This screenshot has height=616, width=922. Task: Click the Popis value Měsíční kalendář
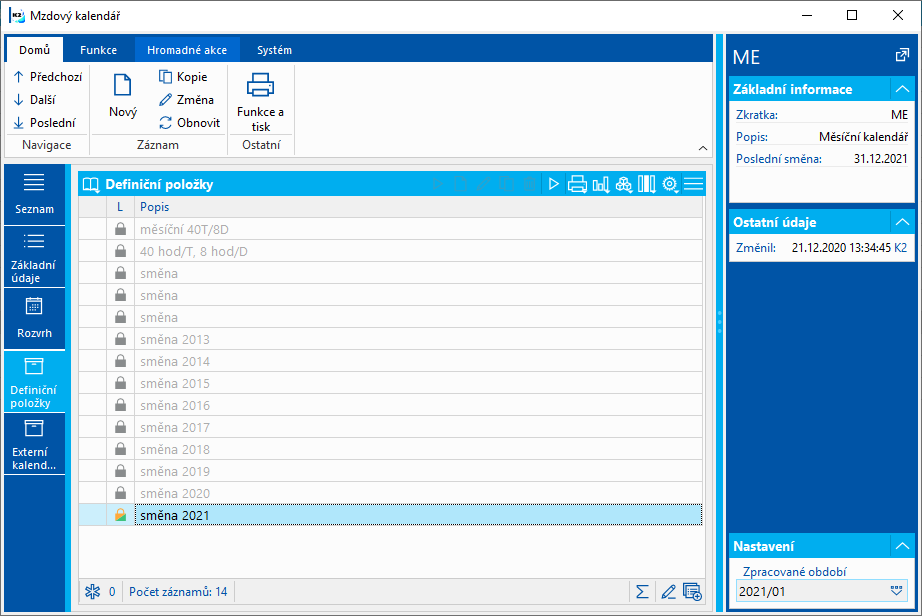coord(863,137)
